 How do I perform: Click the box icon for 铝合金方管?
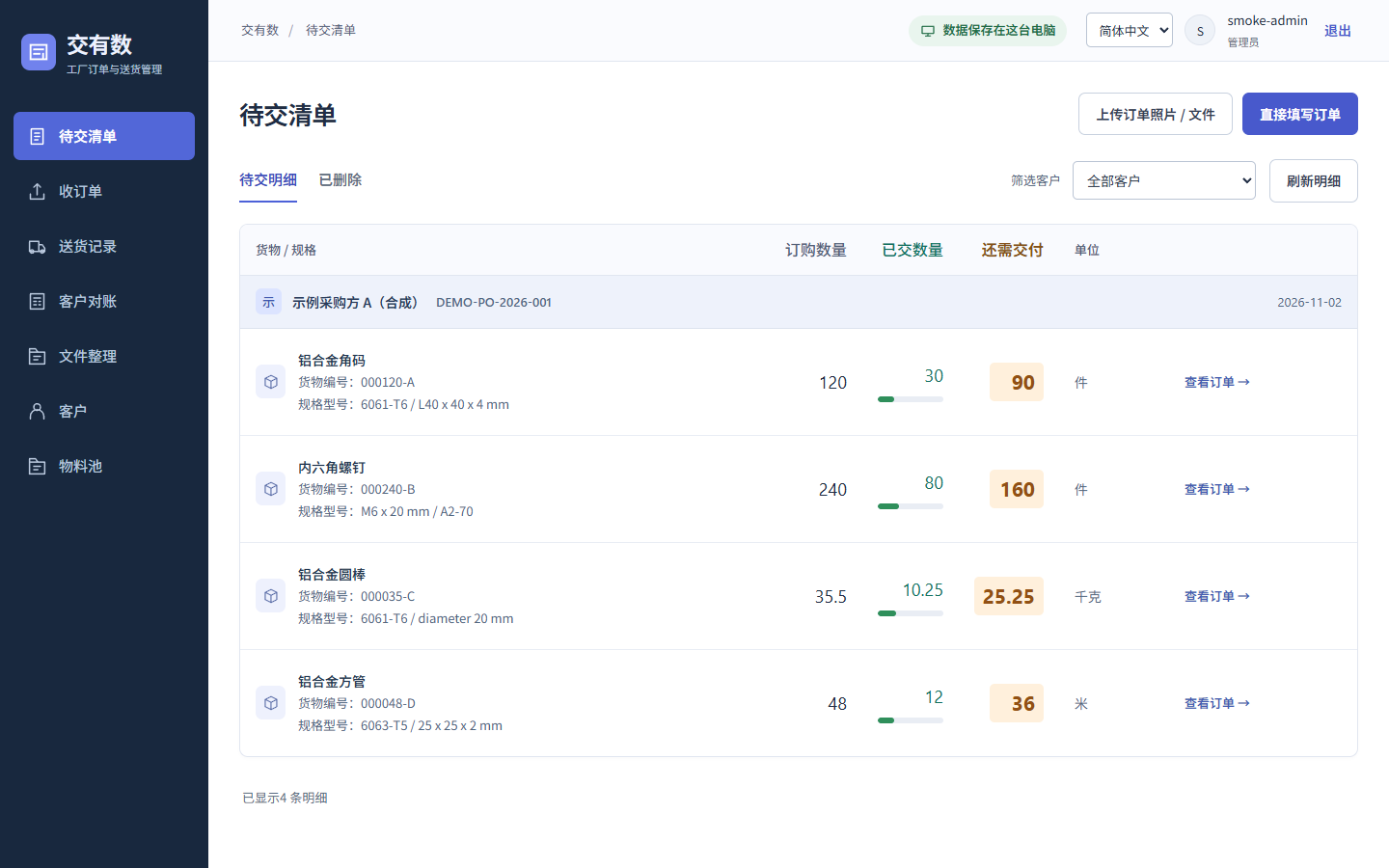[x=270, y=703]
